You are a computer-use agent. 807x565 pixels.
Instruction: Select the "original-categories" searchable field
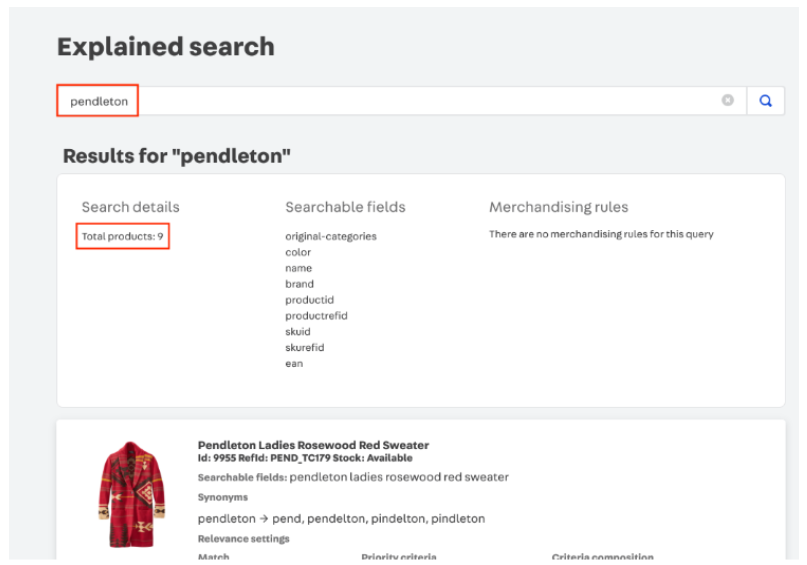click(x=331, y=236)
